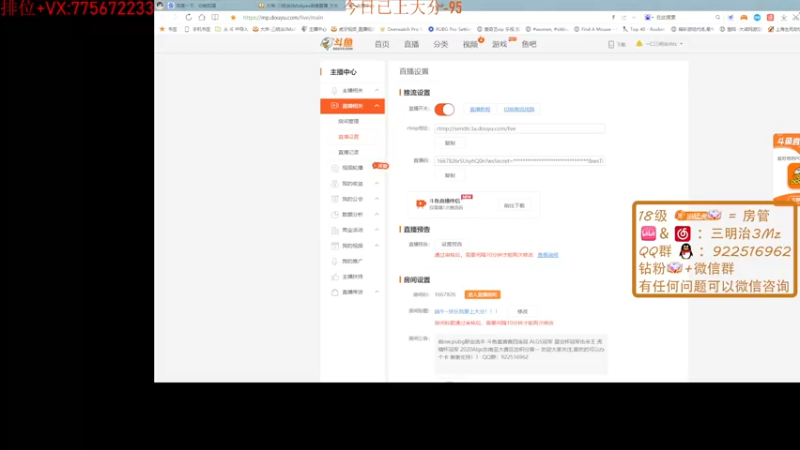The height and width of the screenshot is (450, 800).
Task: Open the 查看说明 link
Action: 548,255
